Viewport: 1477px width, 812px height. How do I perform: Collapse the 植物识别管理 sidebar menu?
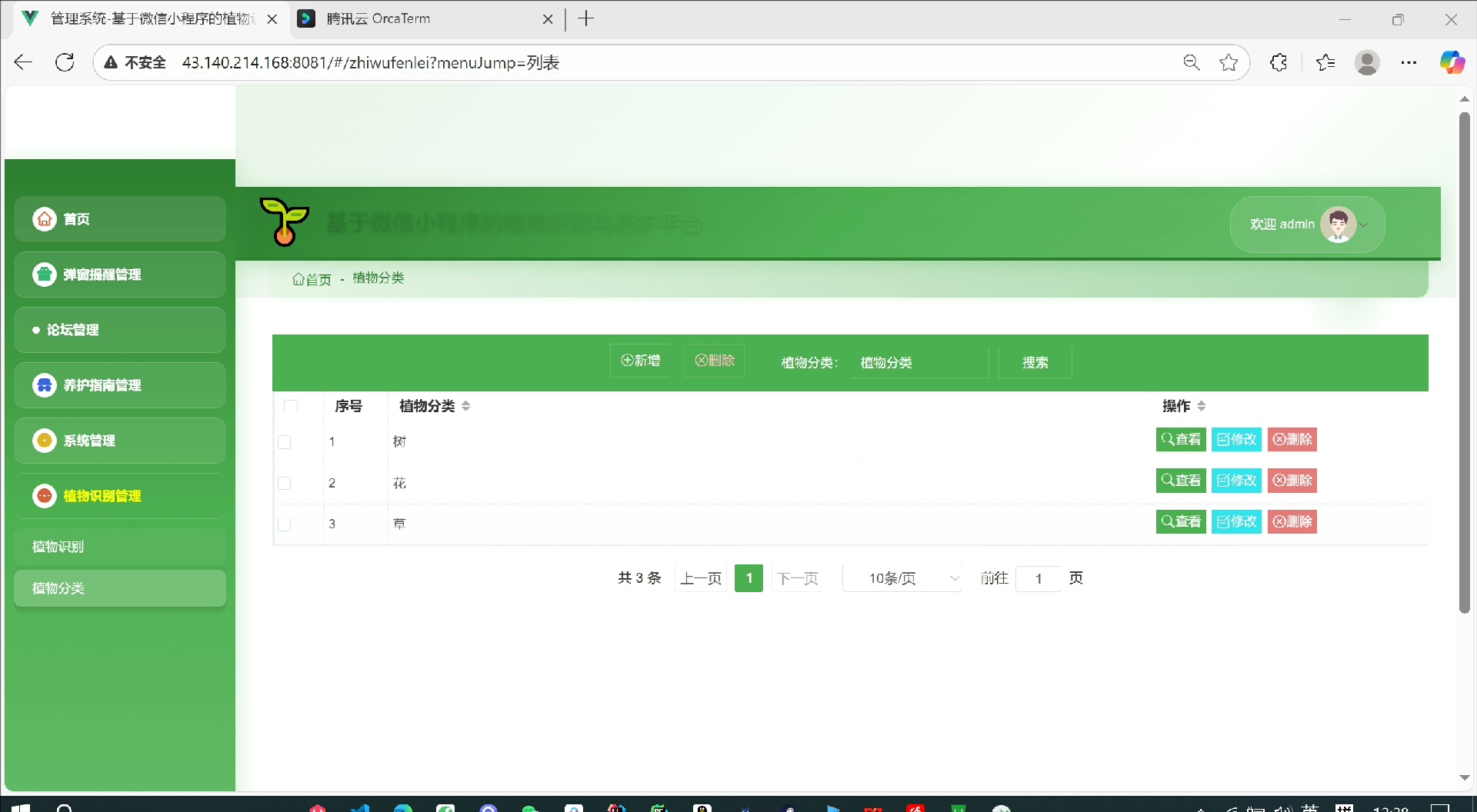pos(120,496)
